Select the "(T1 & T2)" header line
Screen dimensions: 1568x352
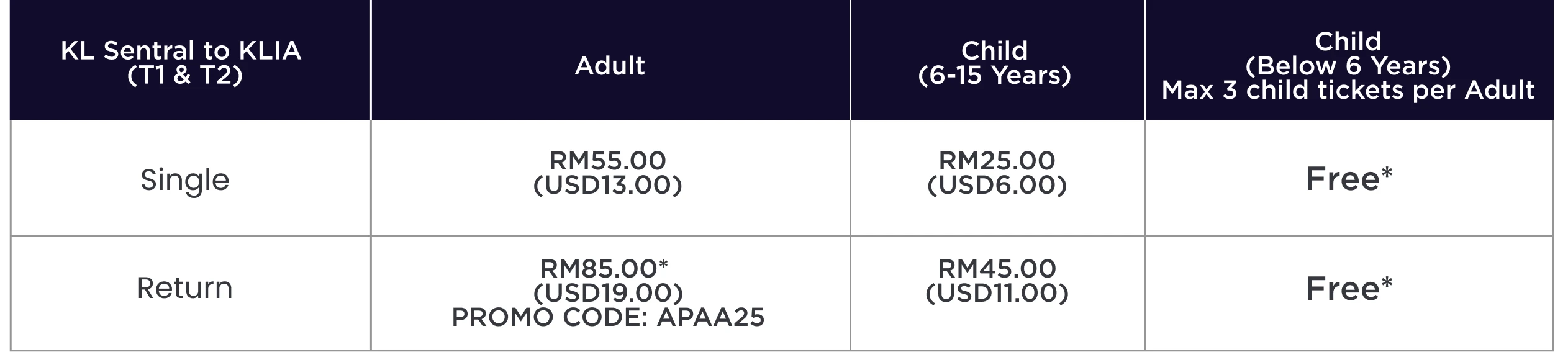coord(184,76)
